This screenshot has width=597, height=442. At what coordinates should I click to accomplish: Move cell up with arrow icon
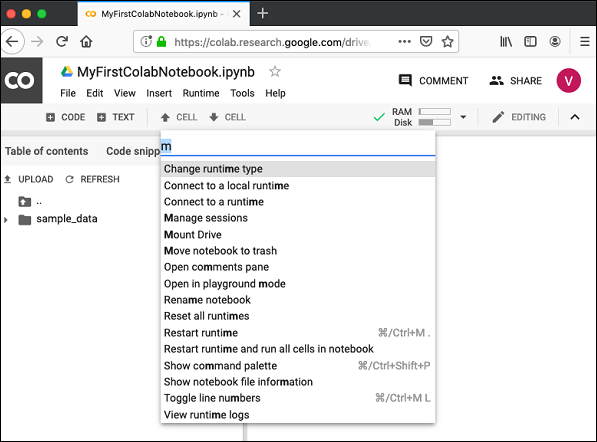point(165,117)
